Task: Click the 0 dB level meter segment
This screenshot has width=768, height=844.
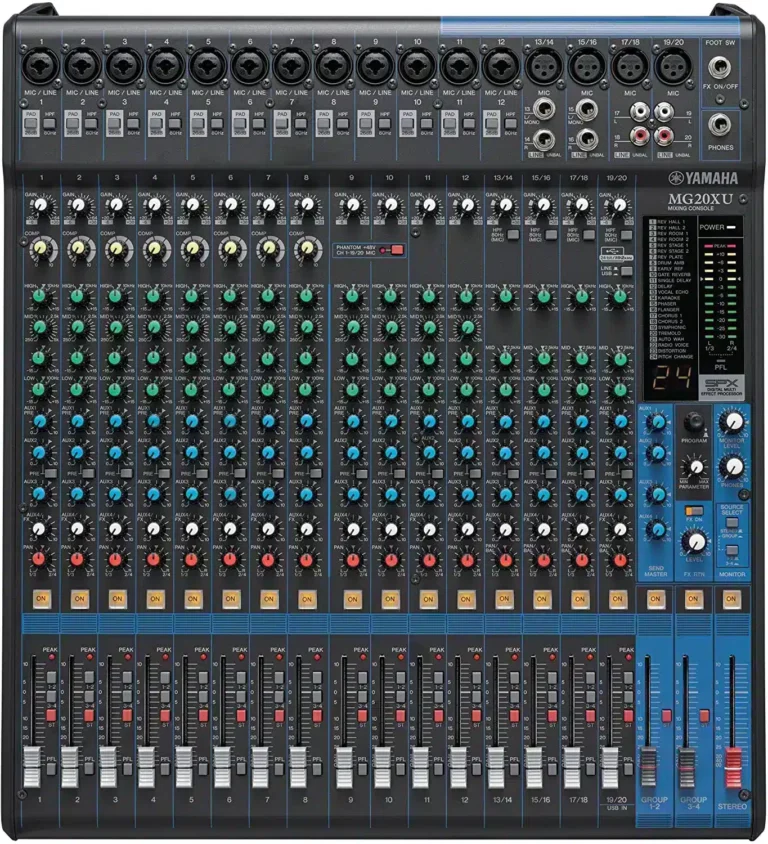Action: [720, 279]
